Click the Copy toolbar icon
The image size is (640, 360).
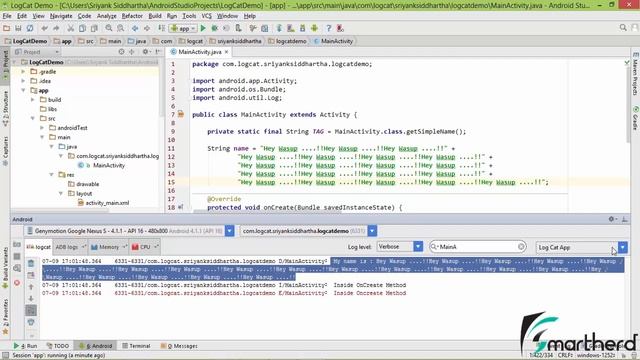tap(82, 28)
